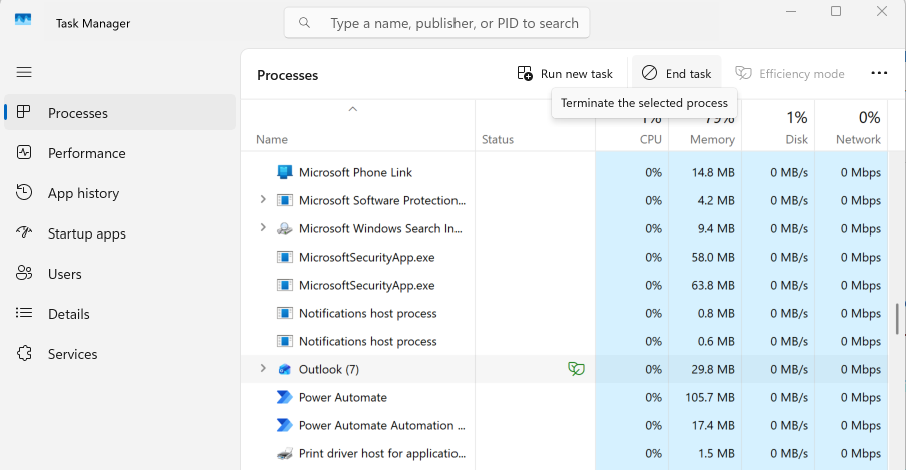
Task: Open the hamburger navigation menu
Action: click(24, 72)
